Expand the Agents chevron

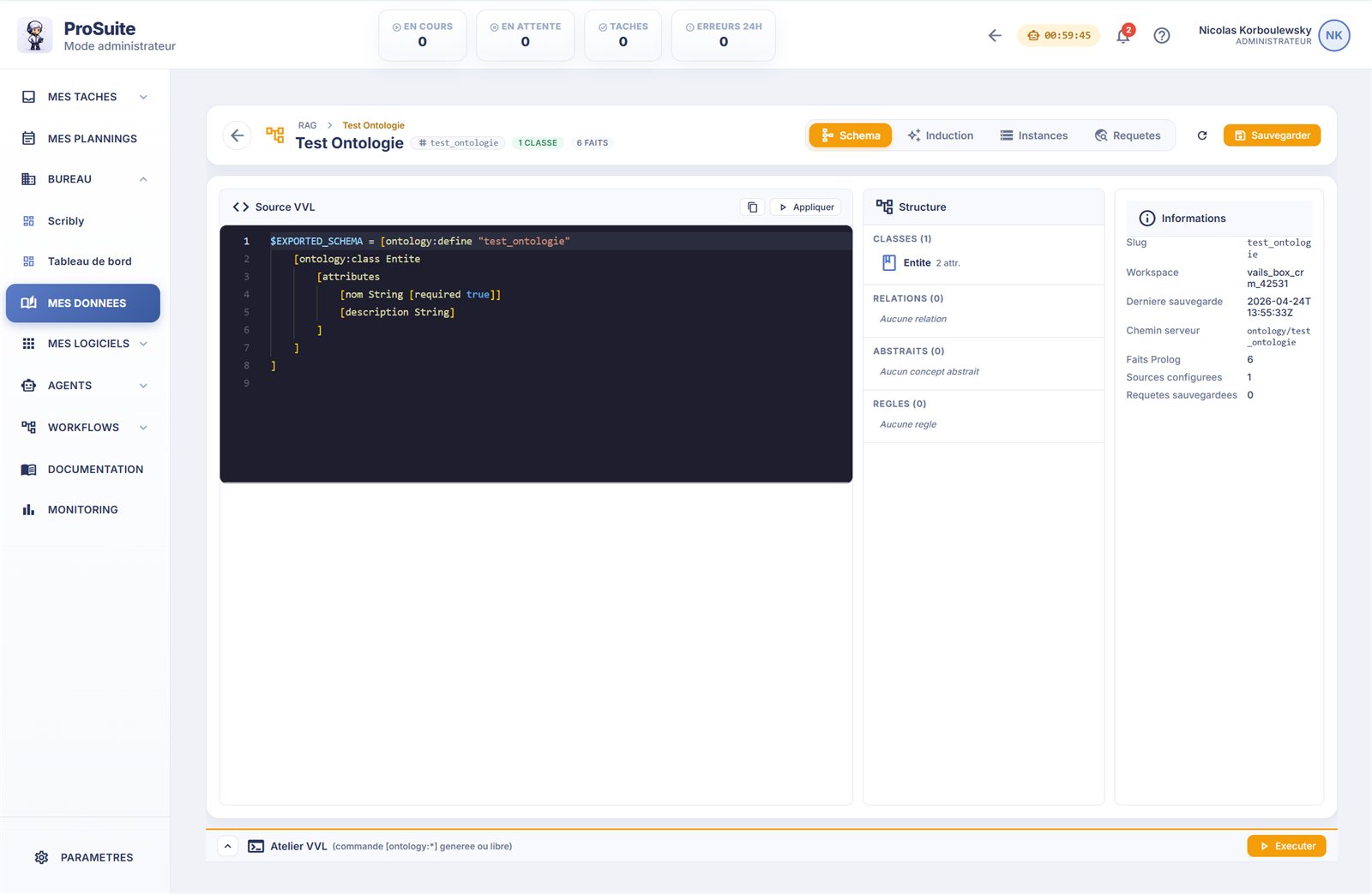point(143,386)
